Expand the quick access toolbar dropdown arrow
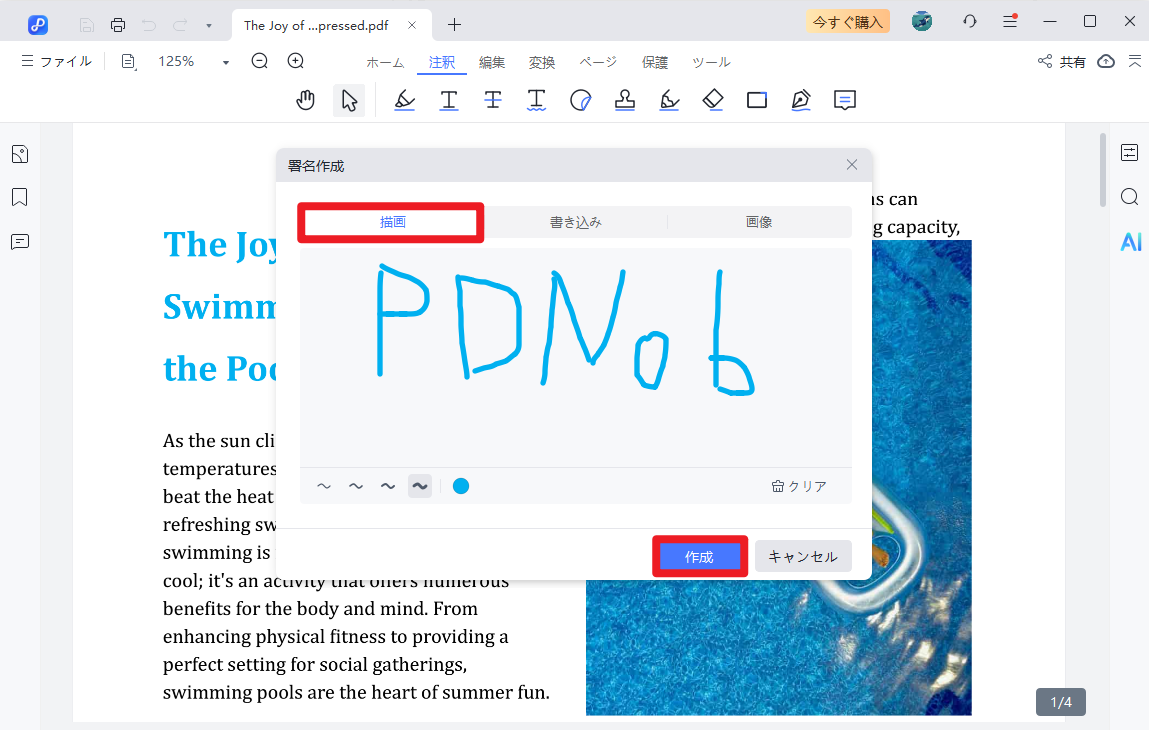The height and width of the screenshot is (730, 1149). tap(208, 25)
